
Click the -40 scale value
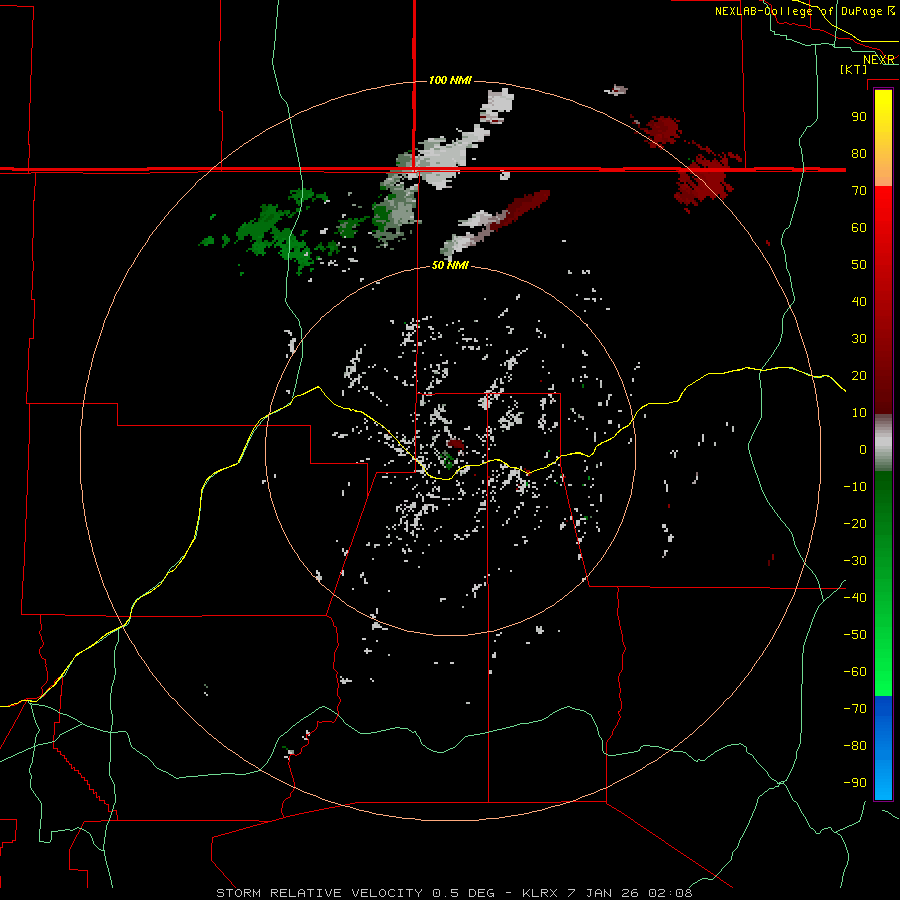pyautogui.click(x=855, y=598)
